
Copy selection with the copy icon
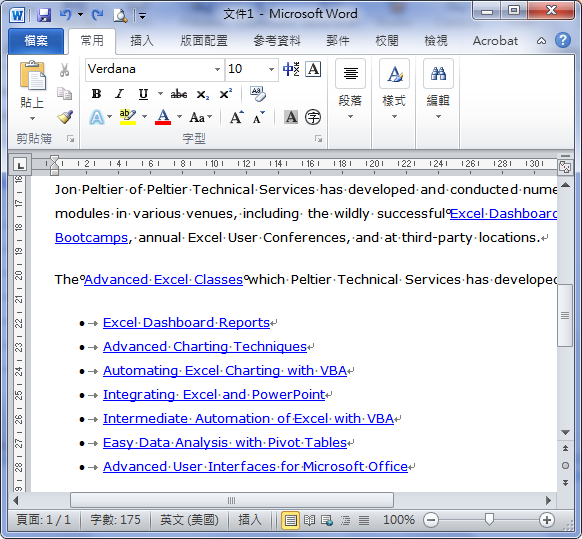[x=65, y=94]
